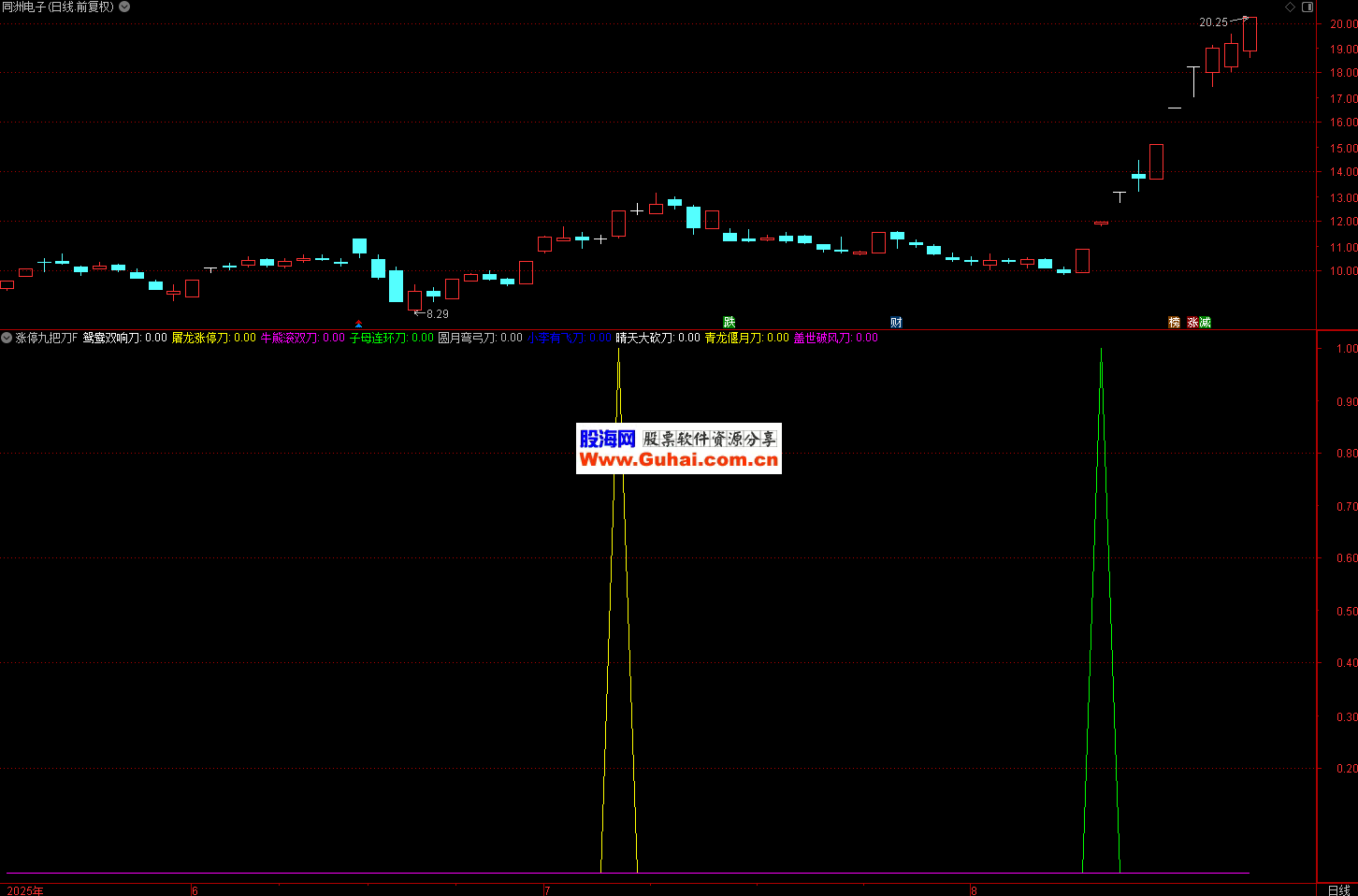Screen dimensions: 1358x896
Task: Click the 涨停九把刀F indicator name
Action: [47, 338]
